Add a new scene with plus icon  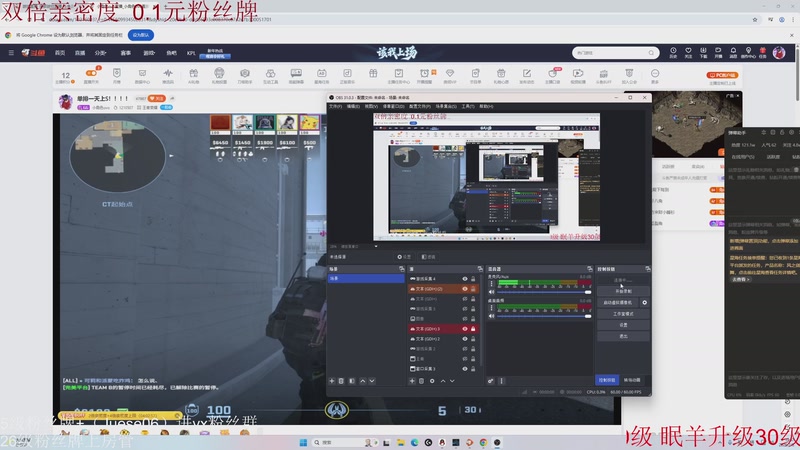[x=332, y=381]
